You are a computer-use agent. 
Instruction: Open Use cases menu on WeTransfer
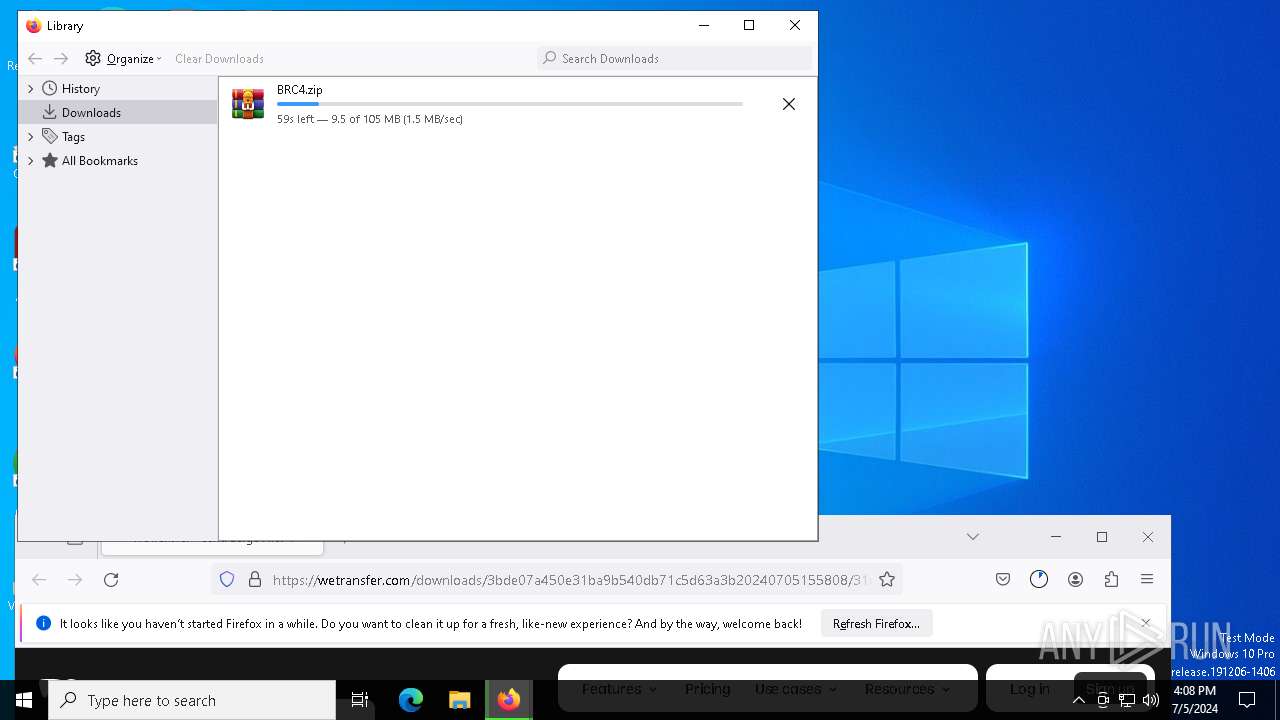(796, 689)
